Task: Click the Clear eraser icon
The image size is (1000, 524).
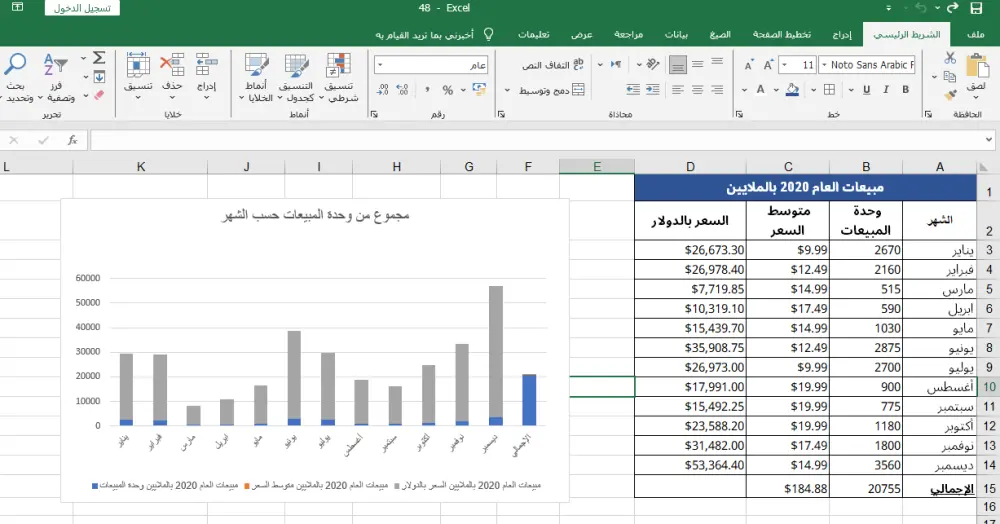Action: click(99, 95)
